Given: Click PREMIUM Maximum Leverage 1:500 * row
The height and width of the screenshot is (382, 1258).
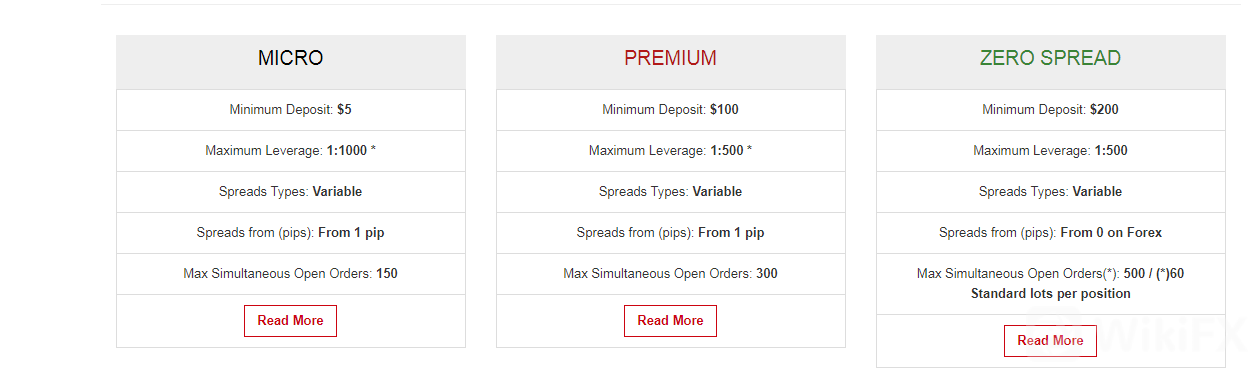Looking at the screenshot, I should pyautogui.click(x=671, y=151).
